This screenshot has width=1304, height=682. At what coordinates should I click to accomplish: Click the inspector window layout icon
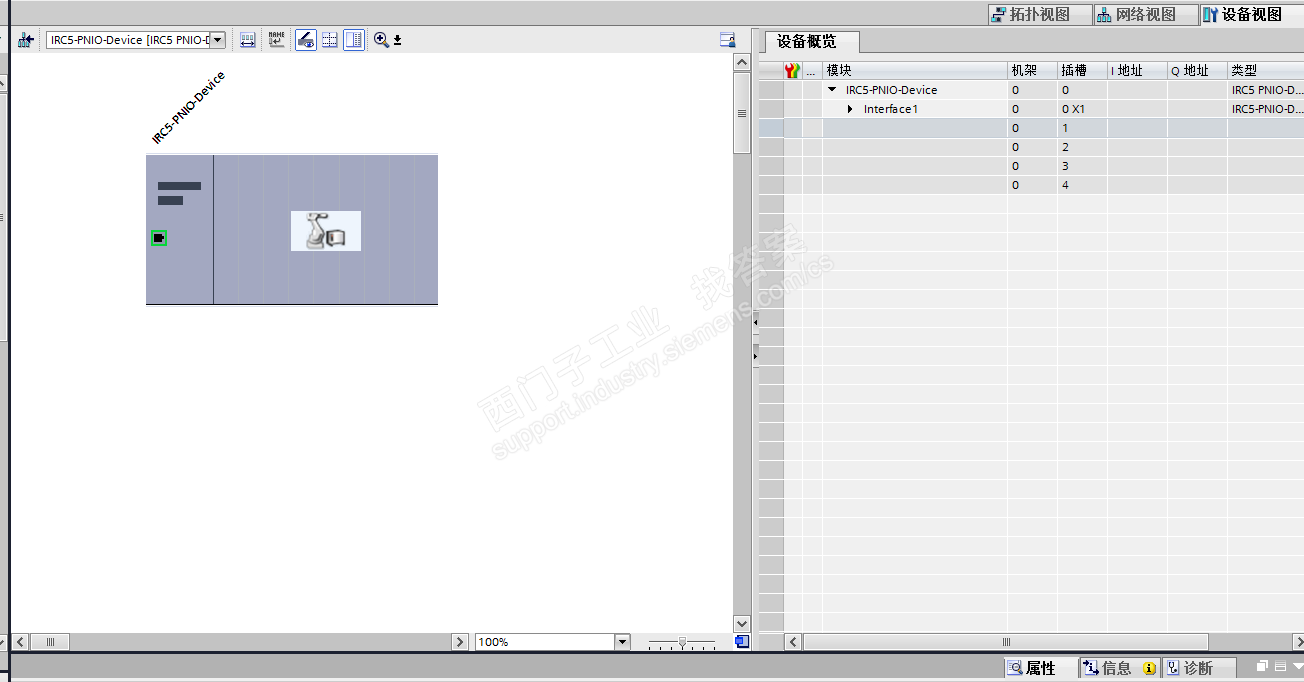tap(1280, 666)
